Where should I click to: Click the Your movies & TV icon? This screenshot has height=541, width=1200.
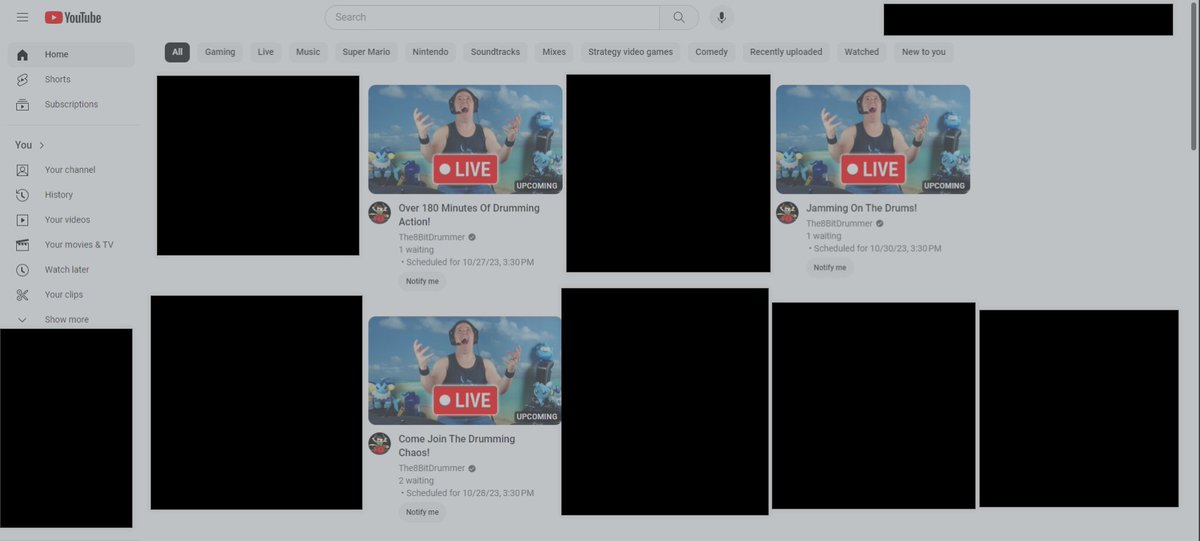coord(22,245)
